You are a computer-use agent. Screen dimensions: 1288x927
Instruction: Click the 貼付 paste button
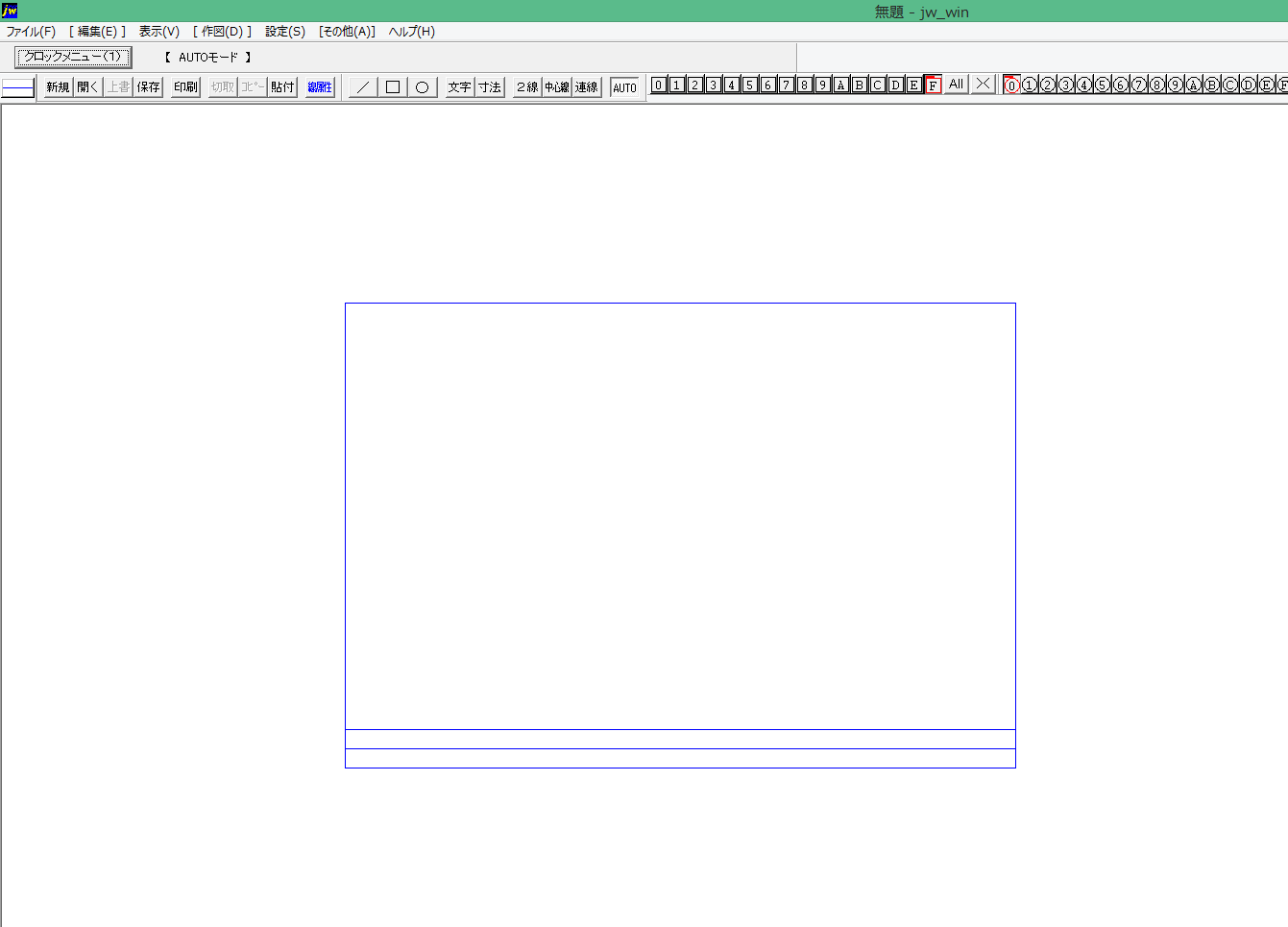(x=282, y=86)
